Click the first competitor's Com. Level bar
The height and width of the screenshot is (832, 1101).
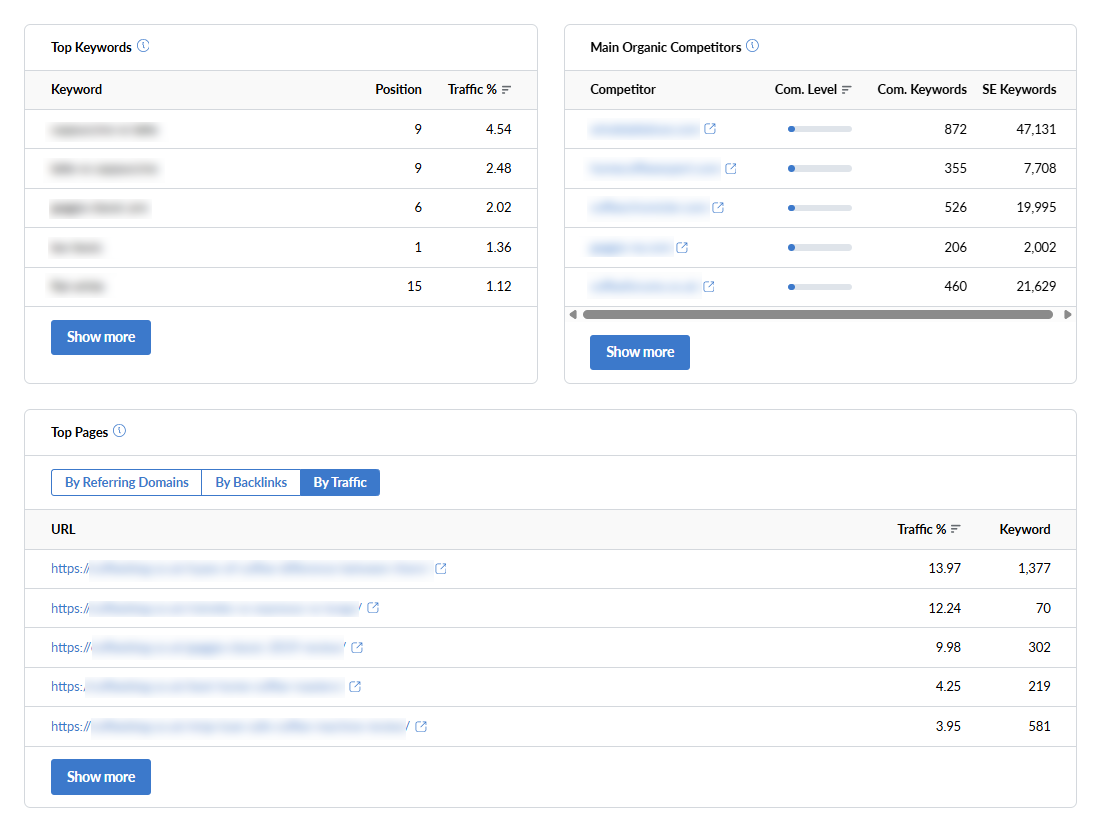click(819, 129)
